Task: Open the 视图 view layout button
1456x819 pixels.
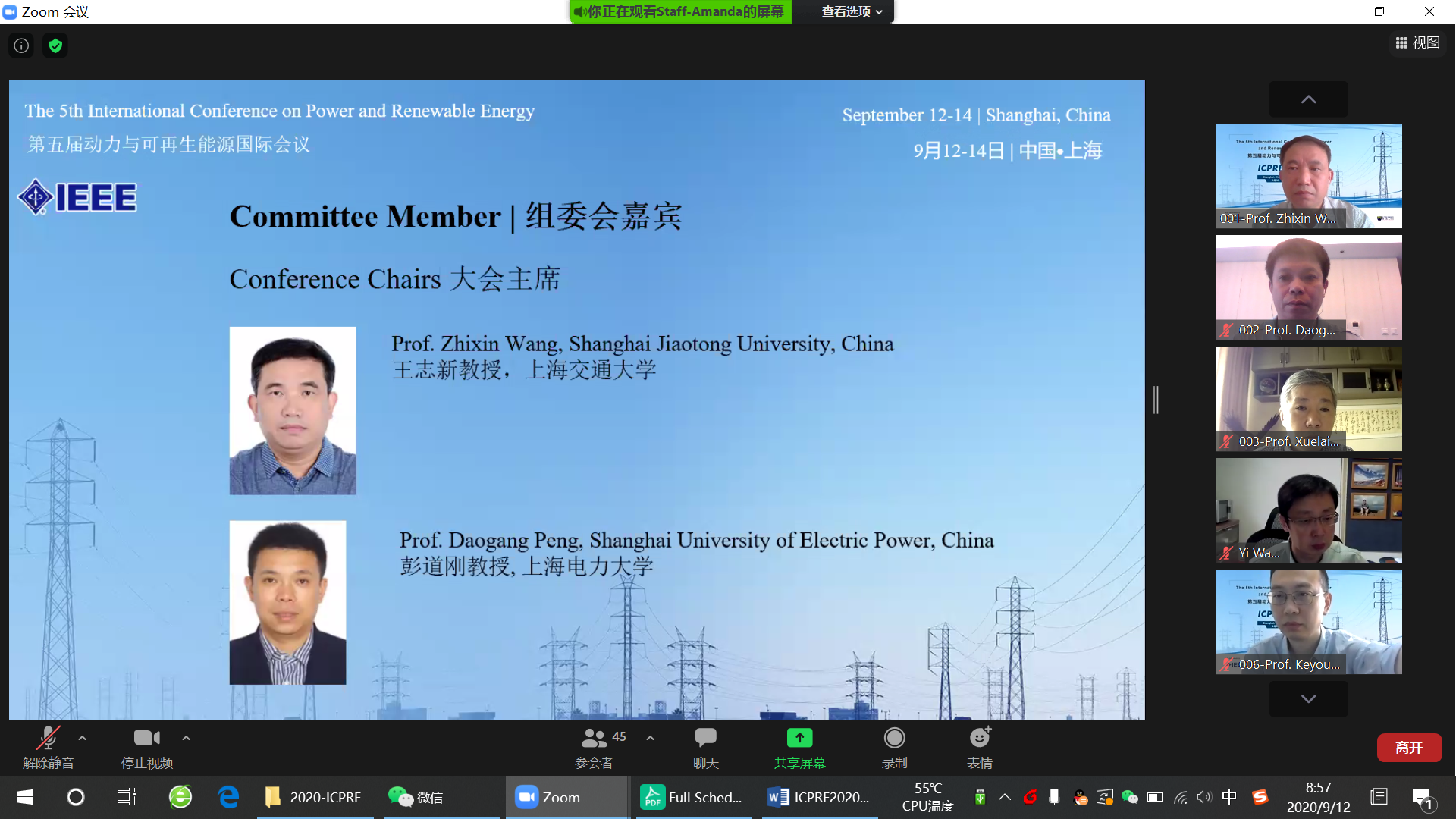Action: pyautogui.click(x=1417, y=43)
